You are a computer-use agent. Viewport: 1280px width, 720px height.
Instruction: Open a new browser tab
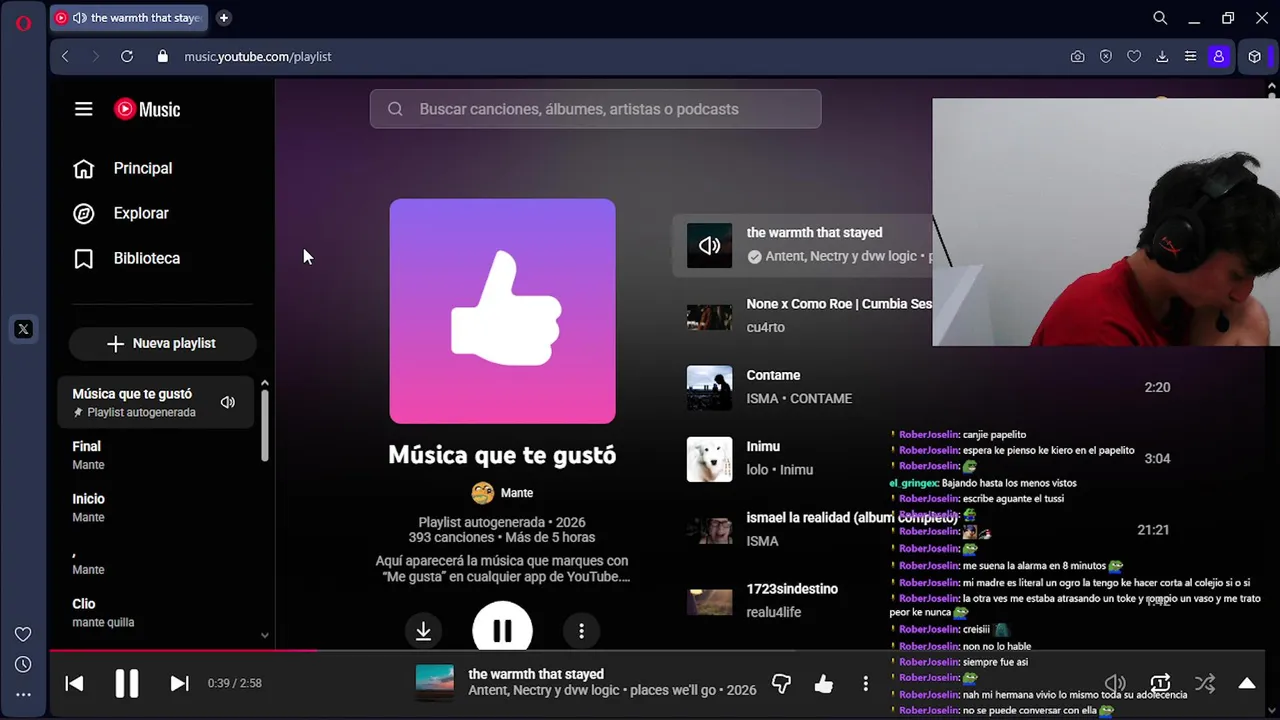click(x=224, y=18)
